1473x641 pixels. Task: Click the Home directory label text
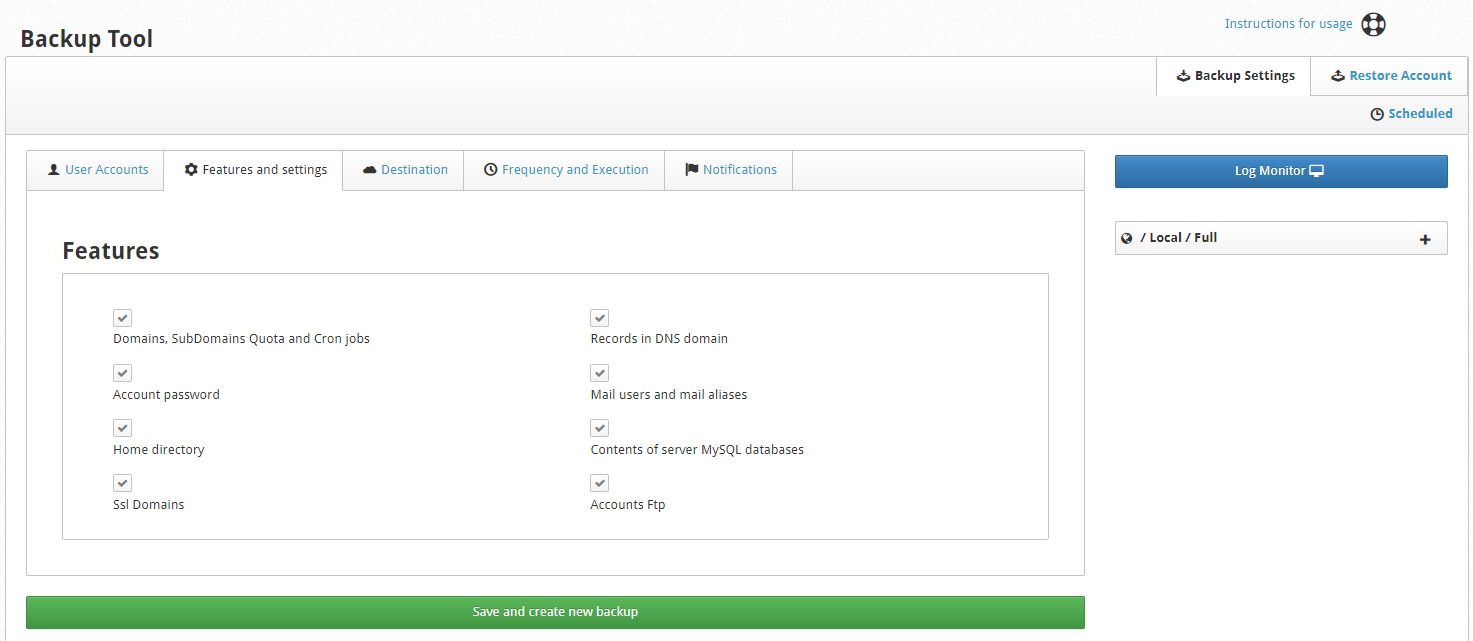(x=159, y=450)
